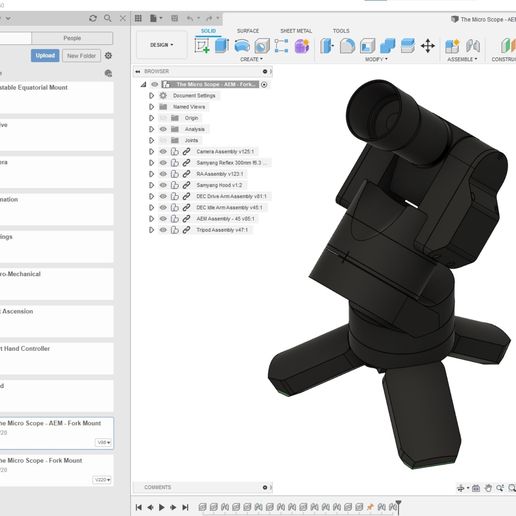
Task: Open the People tab in data panel
Action: coord(72,38)
